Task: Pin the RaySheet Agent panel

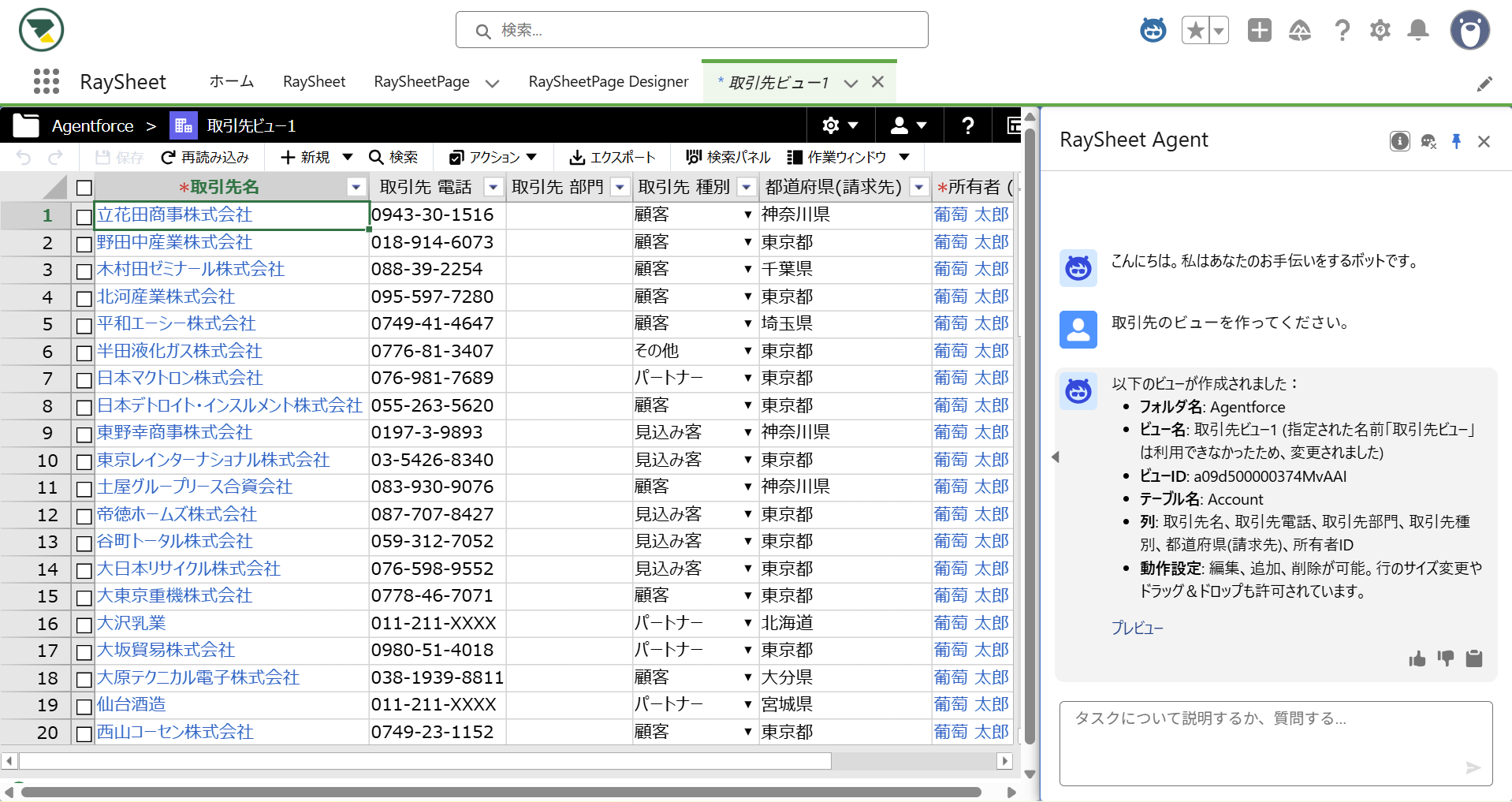Action: tap(1456, 141)
